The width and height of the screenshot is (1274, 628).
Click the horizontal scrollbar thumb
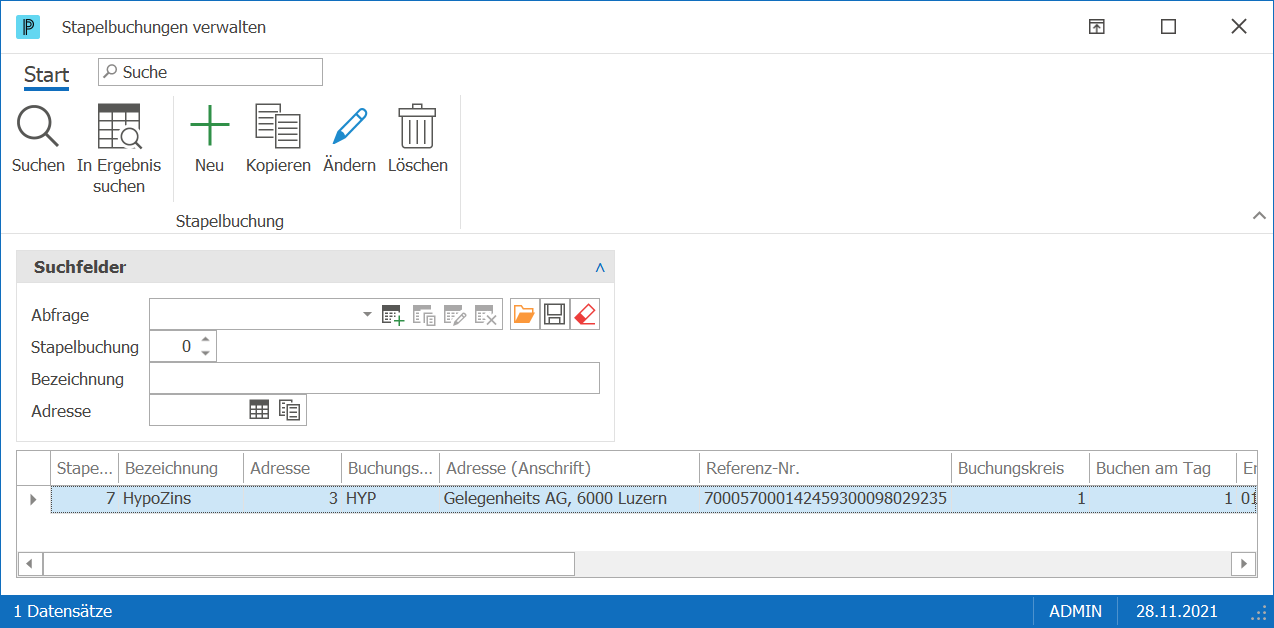point(308,564)
